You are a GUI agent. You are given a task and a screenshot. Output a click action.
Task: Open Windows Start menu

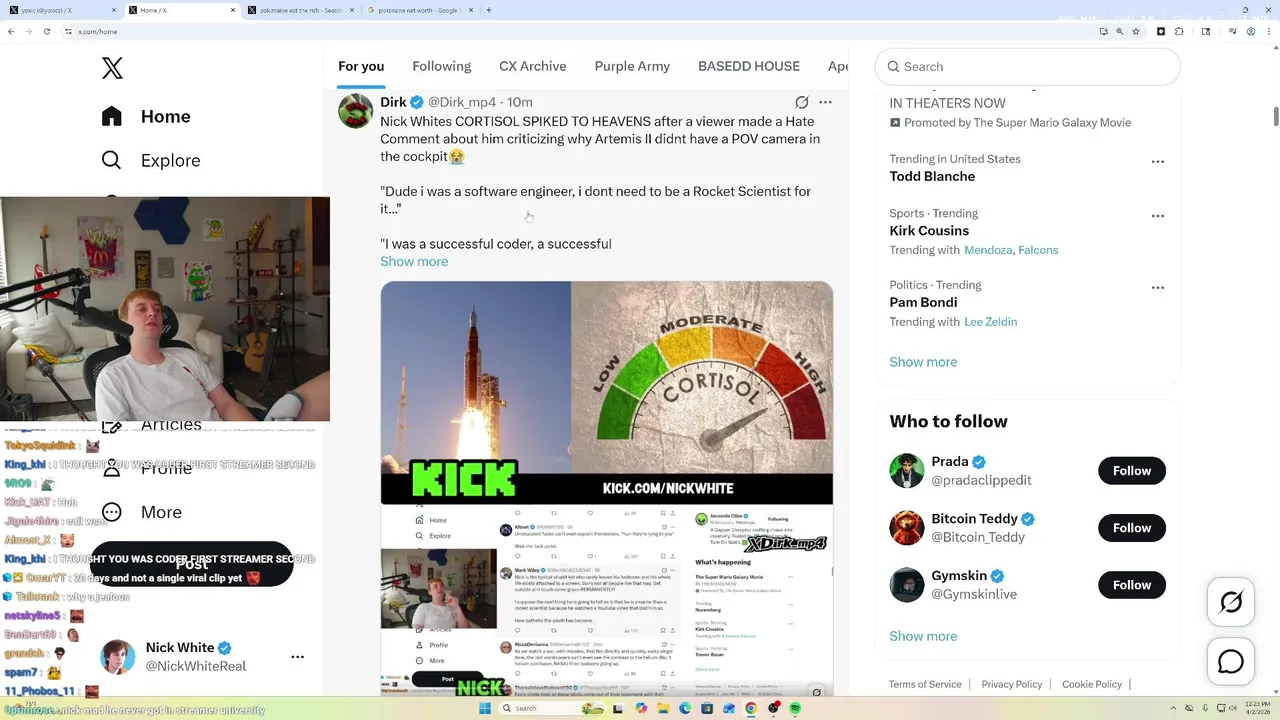pos(485,708)
